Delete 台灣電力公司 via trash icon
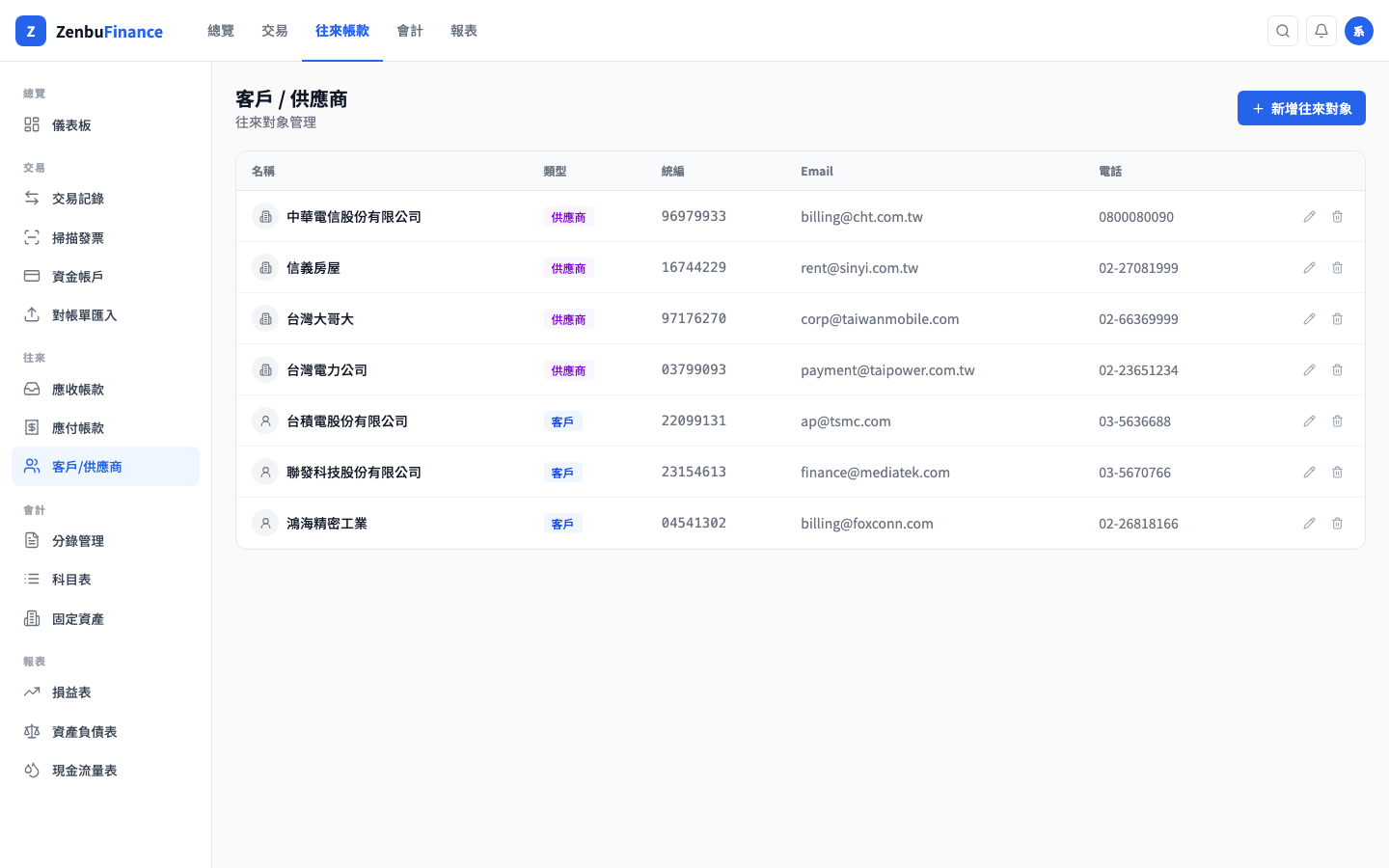The image size is (1389, 868). tap(1337, 370)
